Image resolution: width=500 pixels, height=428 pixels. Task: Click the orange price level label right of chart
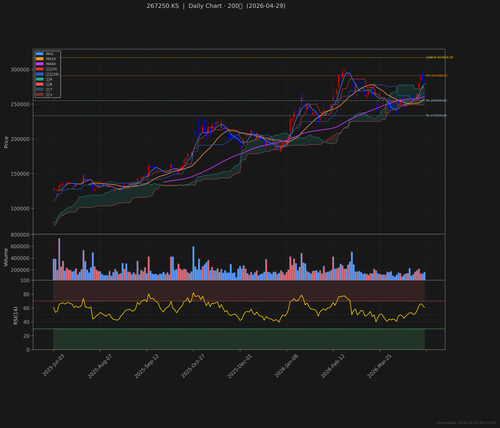(x=436, y=76)
